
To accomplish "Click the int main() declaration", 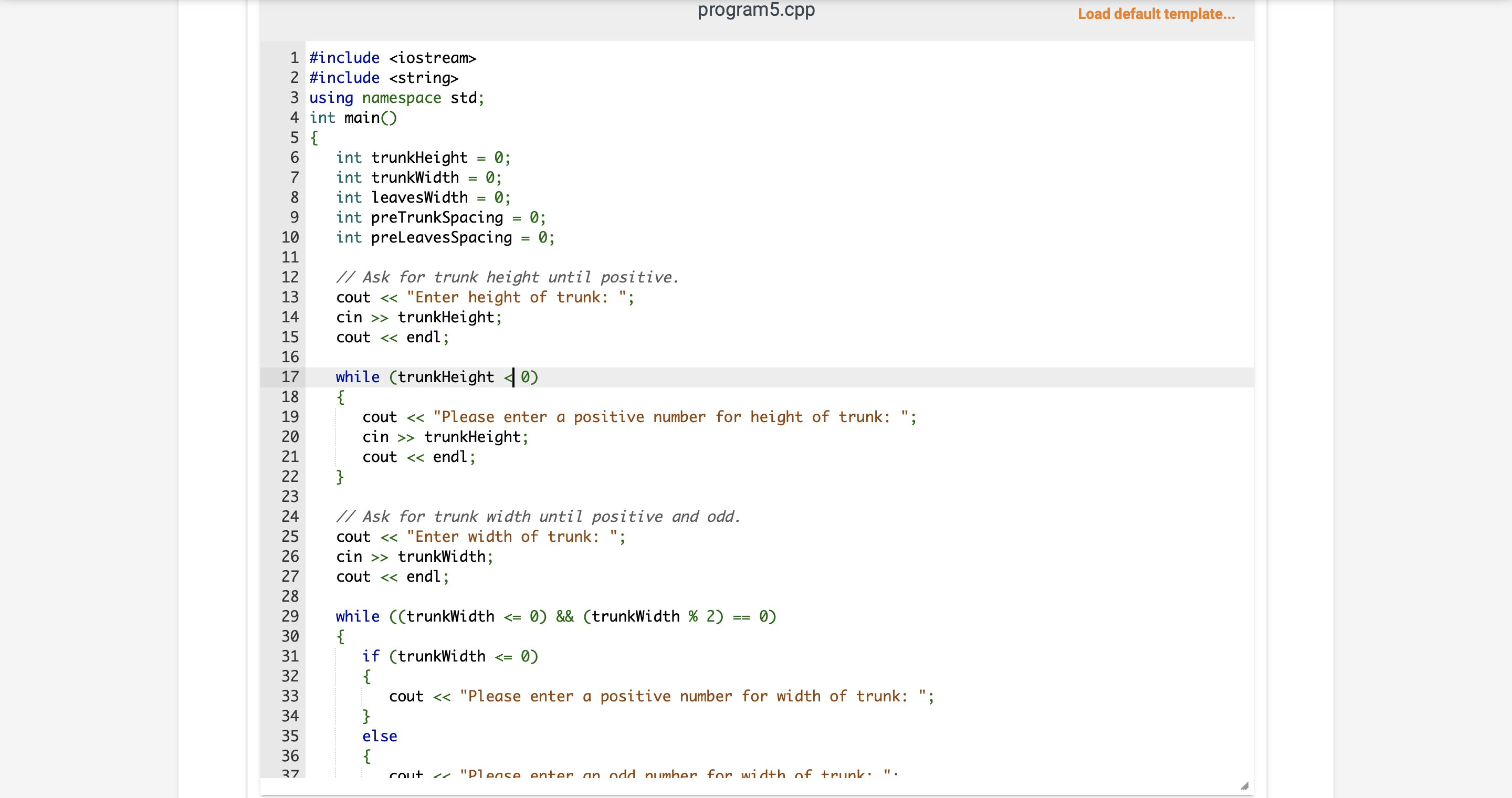I will (x=353, y=118).
